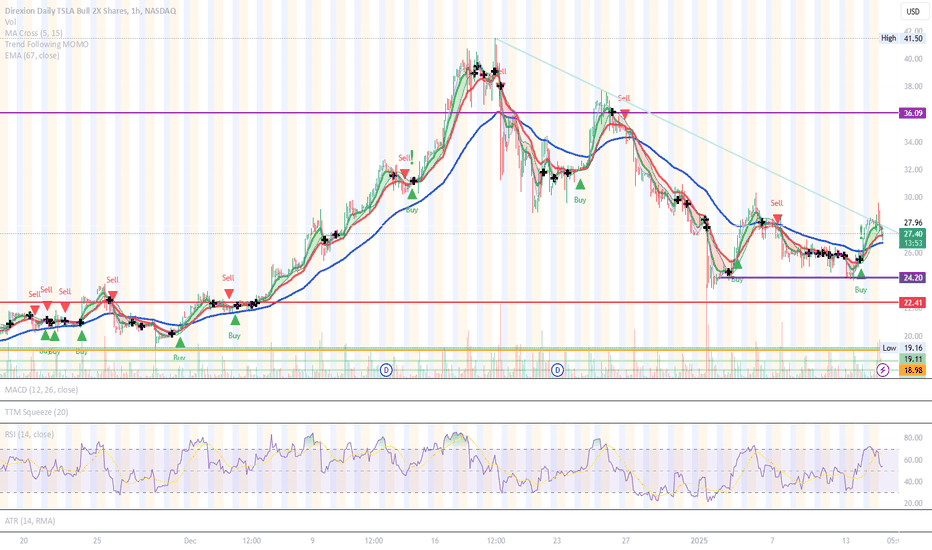Click the Dec date label on time axis

[x=190, y=540]
